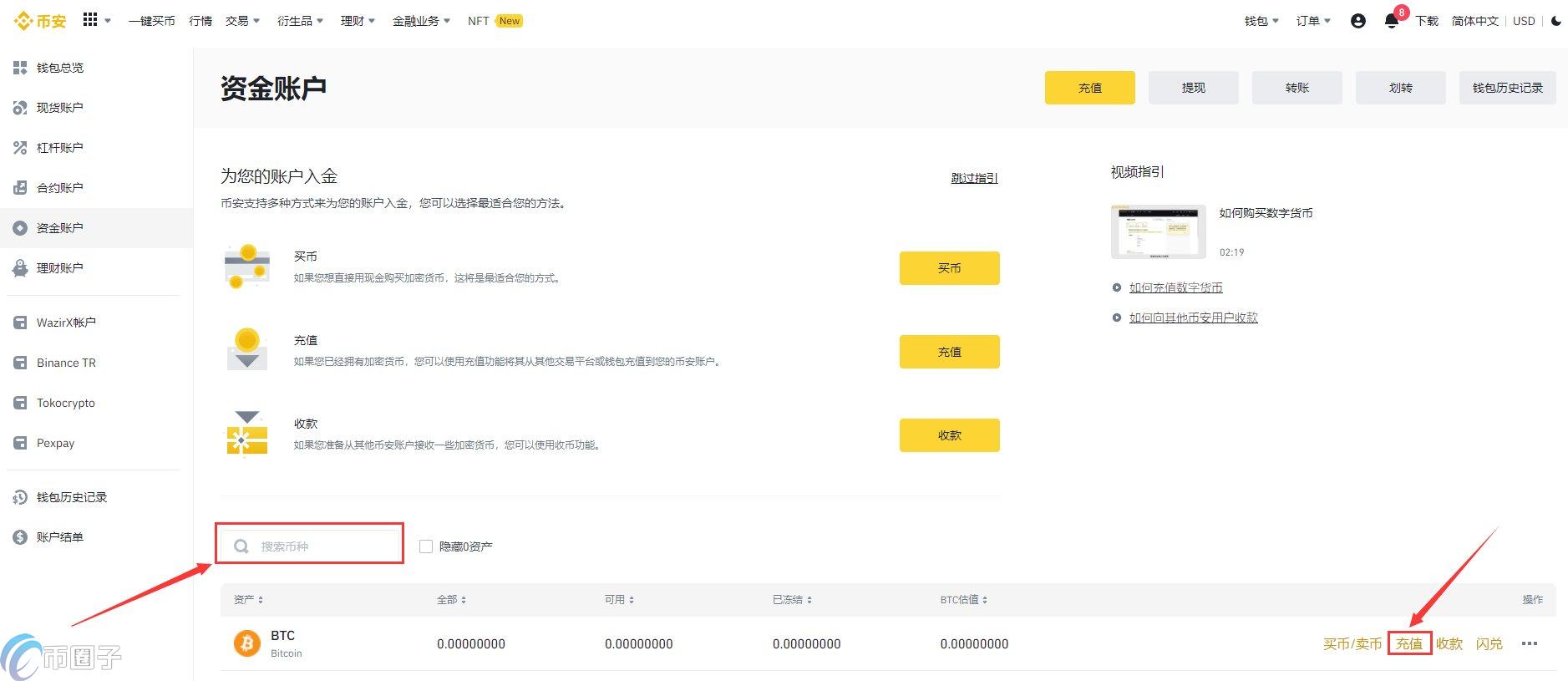Viewport: 1568px width, 681px height.
Task: Click the search magnifier icon
Action: (x=241, y=546)
